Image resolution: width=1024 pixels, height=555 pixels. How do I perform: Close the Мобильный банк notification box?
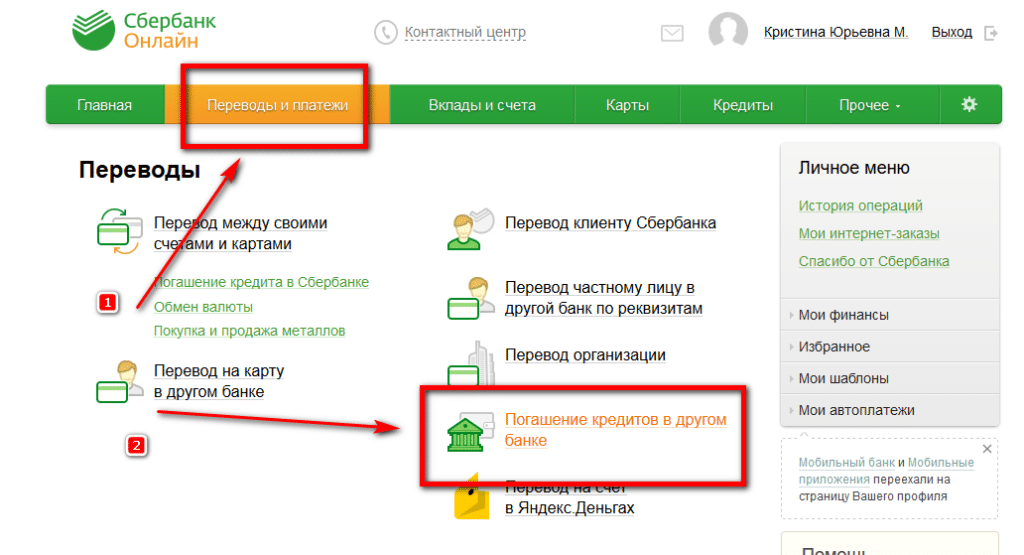(x=987, y=449)
